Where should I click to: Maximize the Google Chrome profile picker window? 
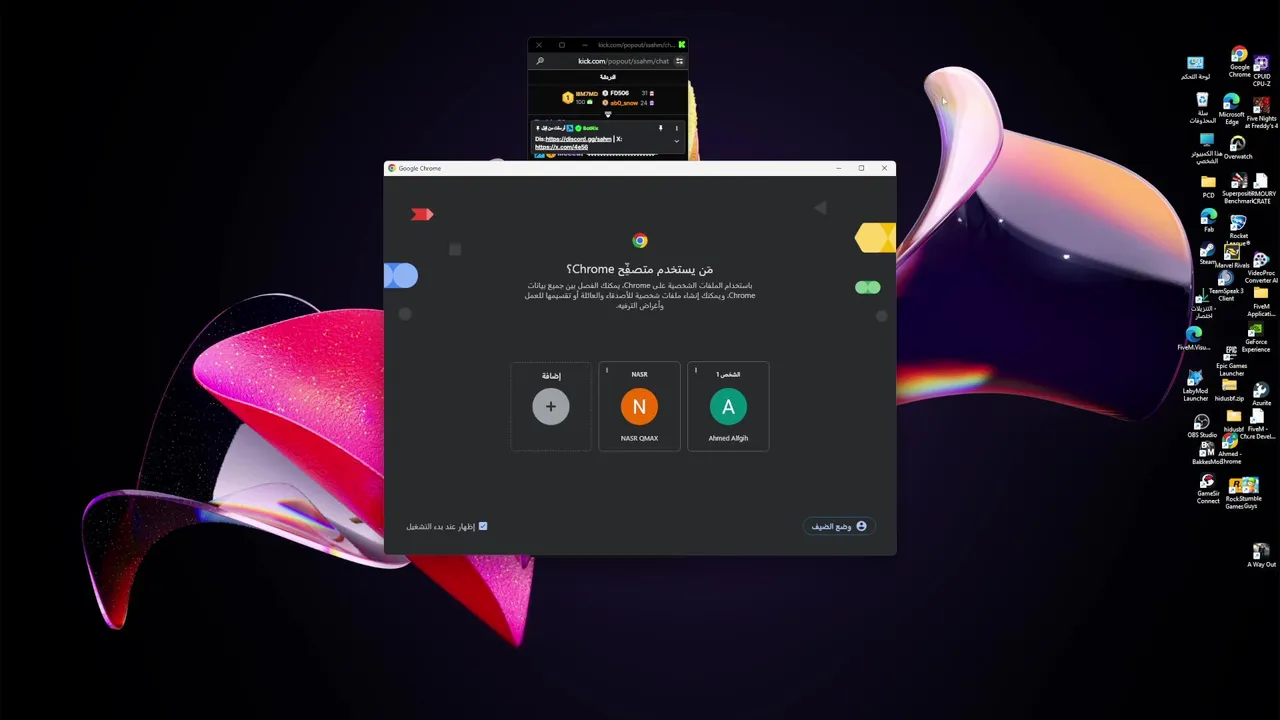pos(861,168)
